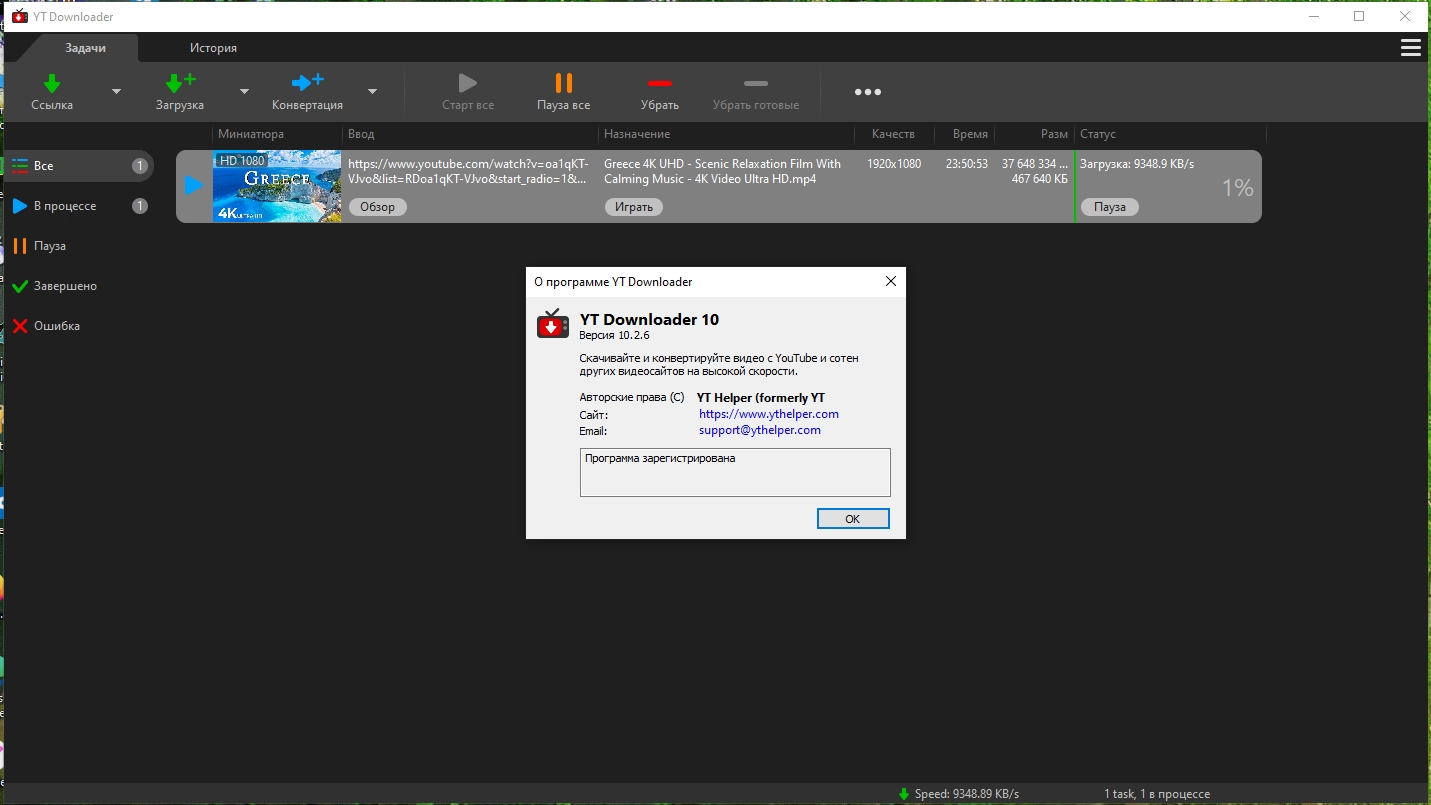Click the red Убрать minus icon

pyautogui.click(x=660, y=83)
